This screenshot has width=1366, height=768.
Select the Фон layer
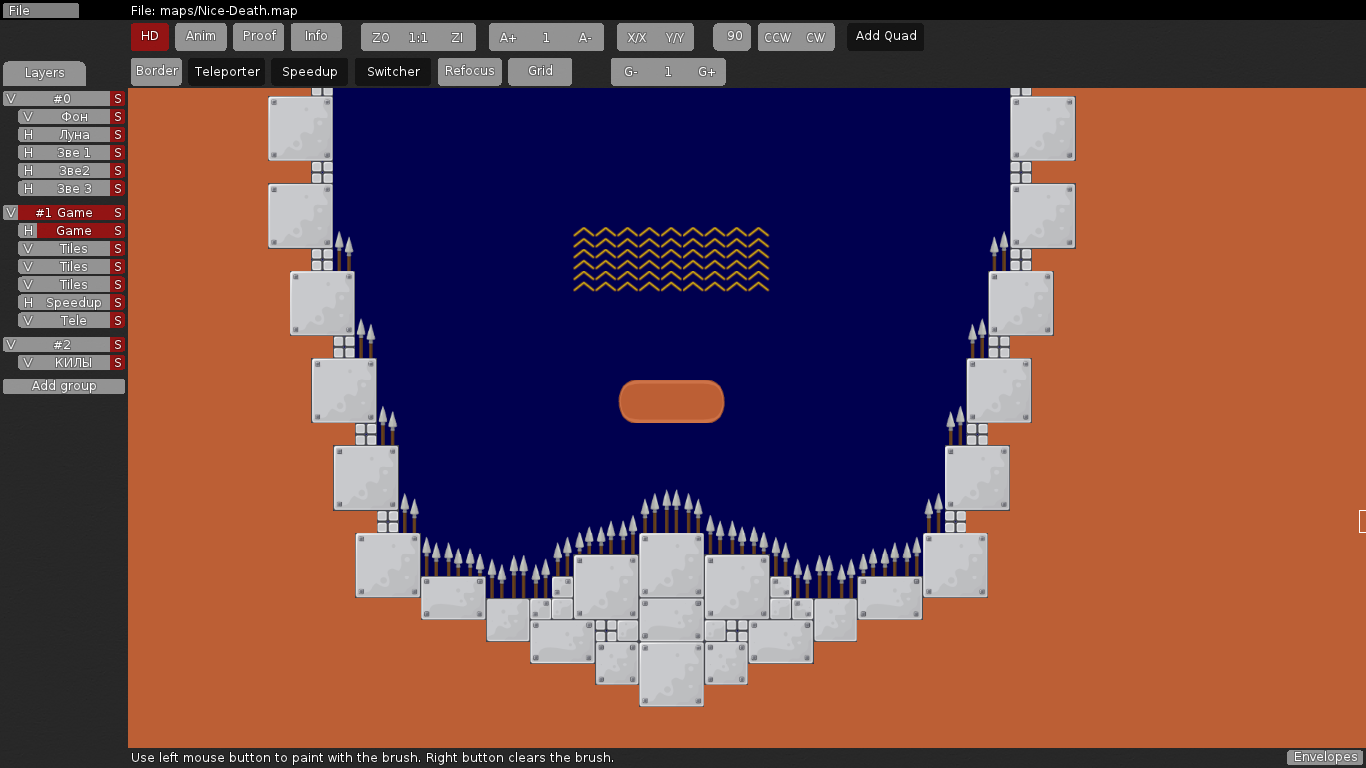74,117
